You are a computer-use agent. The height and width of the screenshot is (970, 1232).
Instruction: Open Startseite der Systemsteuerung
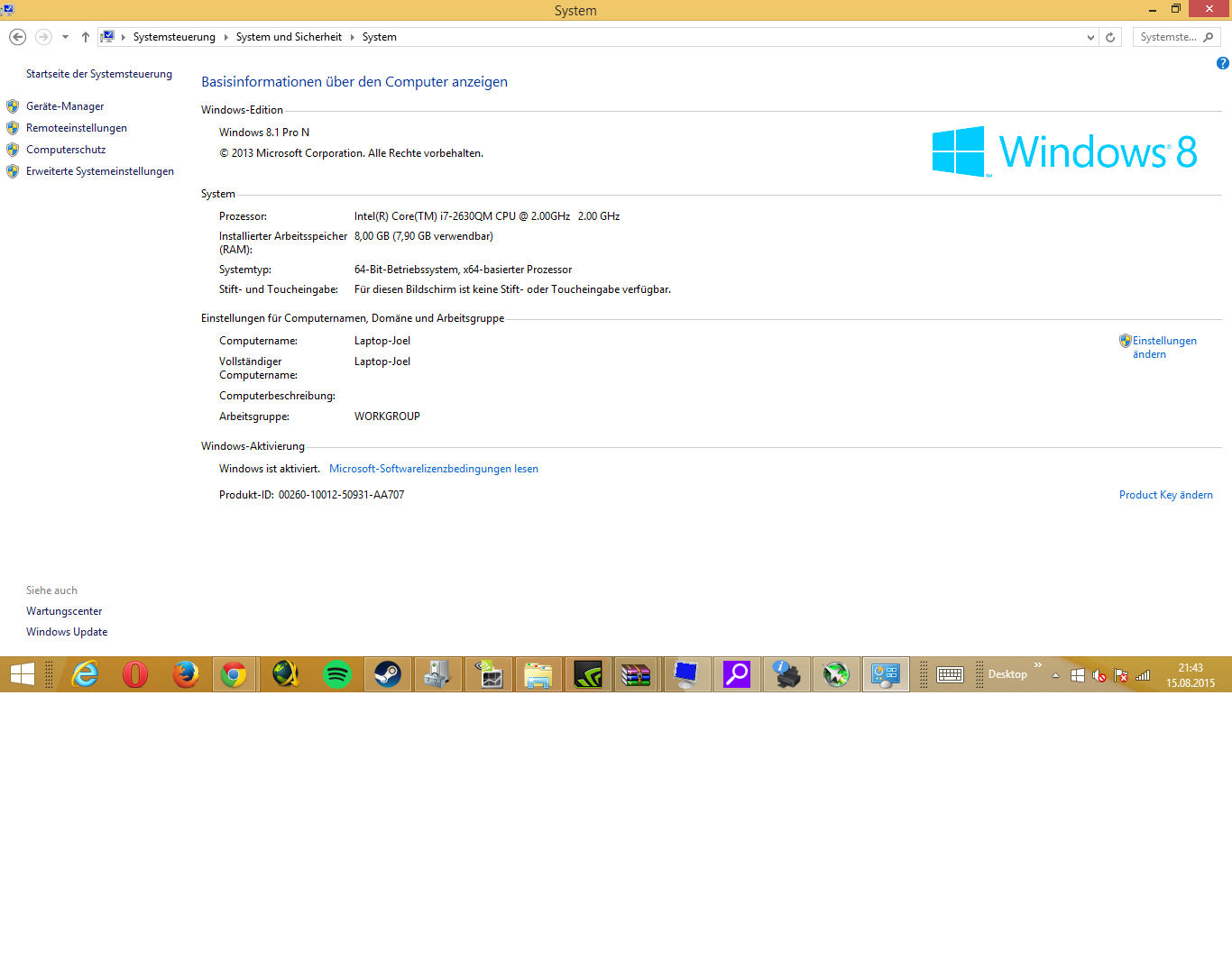(99, 74)
